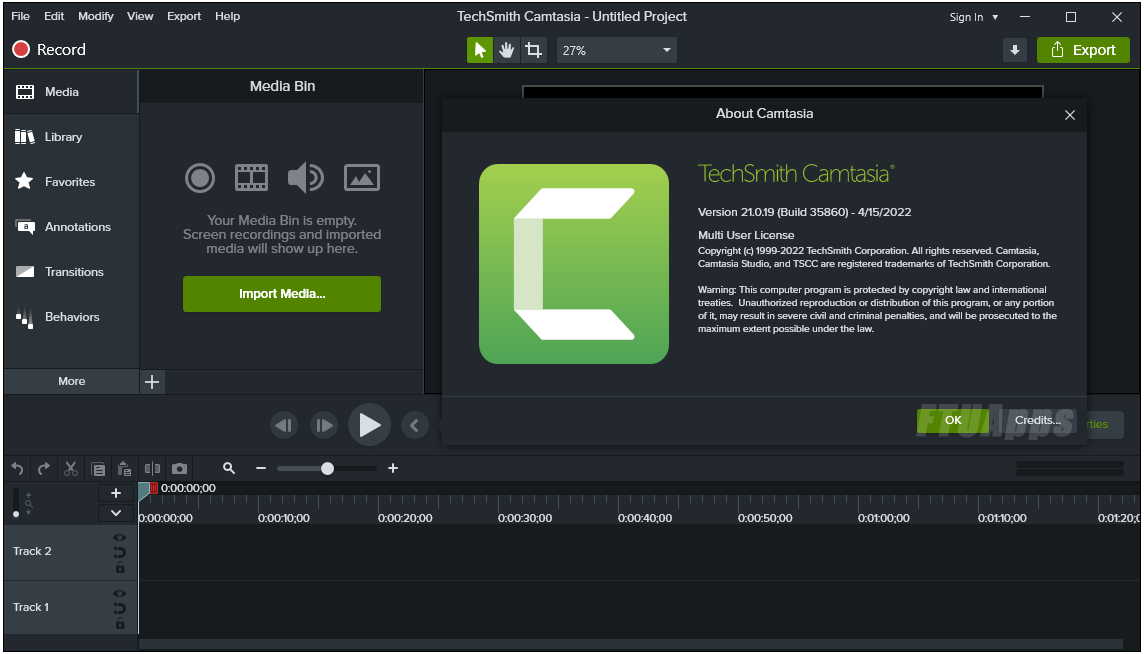
Task: Zoom in timeline with plus button
Action: [393, 469]
